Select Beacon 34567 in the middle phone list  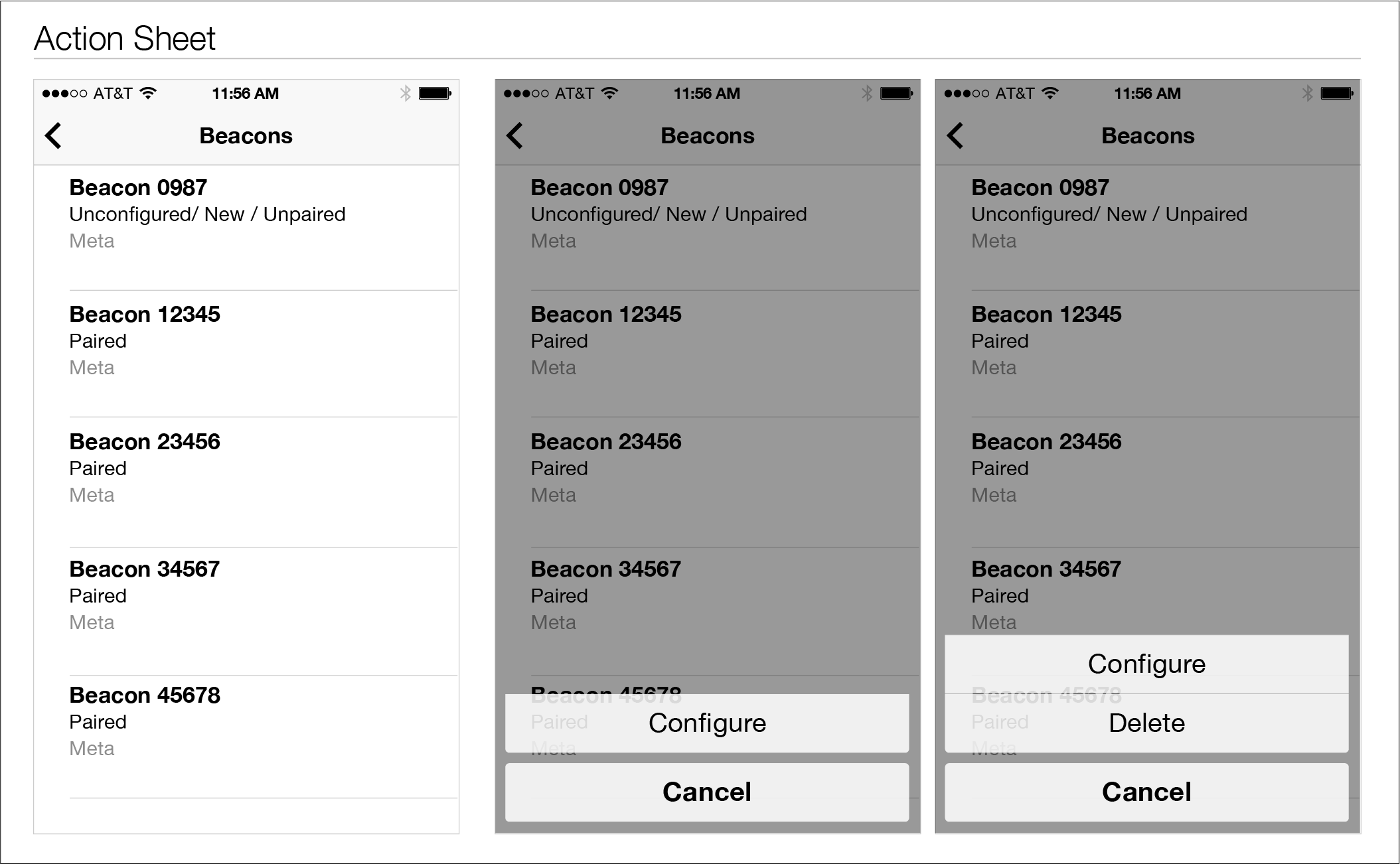tap(708, 611)
